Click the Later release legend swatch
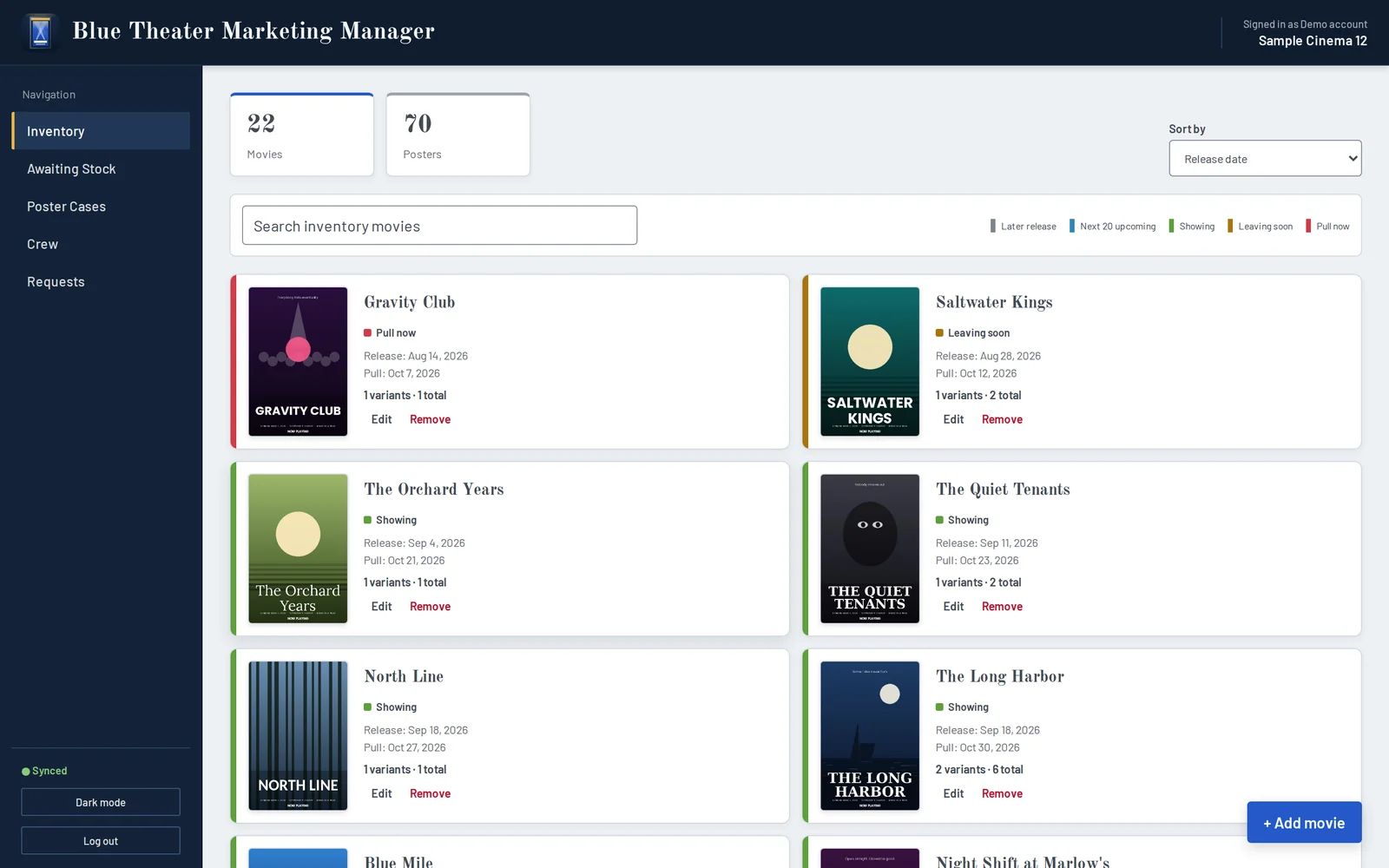This screenshot has width=1389, height=868. (x=993, y=226)
